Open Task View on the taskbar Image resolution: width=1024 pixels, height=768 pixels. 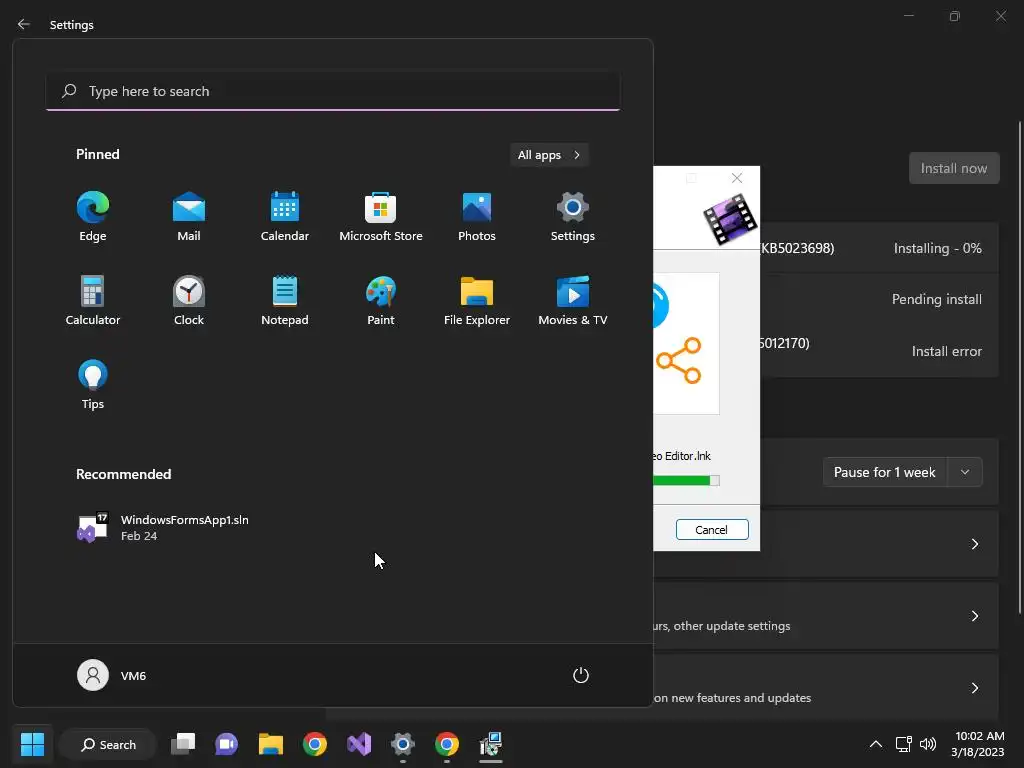tap(183, 744)
